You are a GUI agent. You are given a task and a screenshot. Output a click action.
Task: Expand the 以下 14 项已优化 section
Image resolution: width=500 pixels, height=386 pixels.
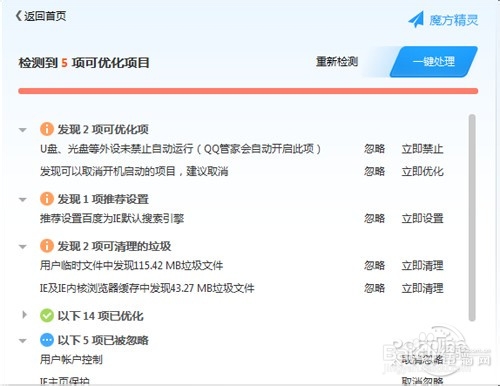[24, 315]
